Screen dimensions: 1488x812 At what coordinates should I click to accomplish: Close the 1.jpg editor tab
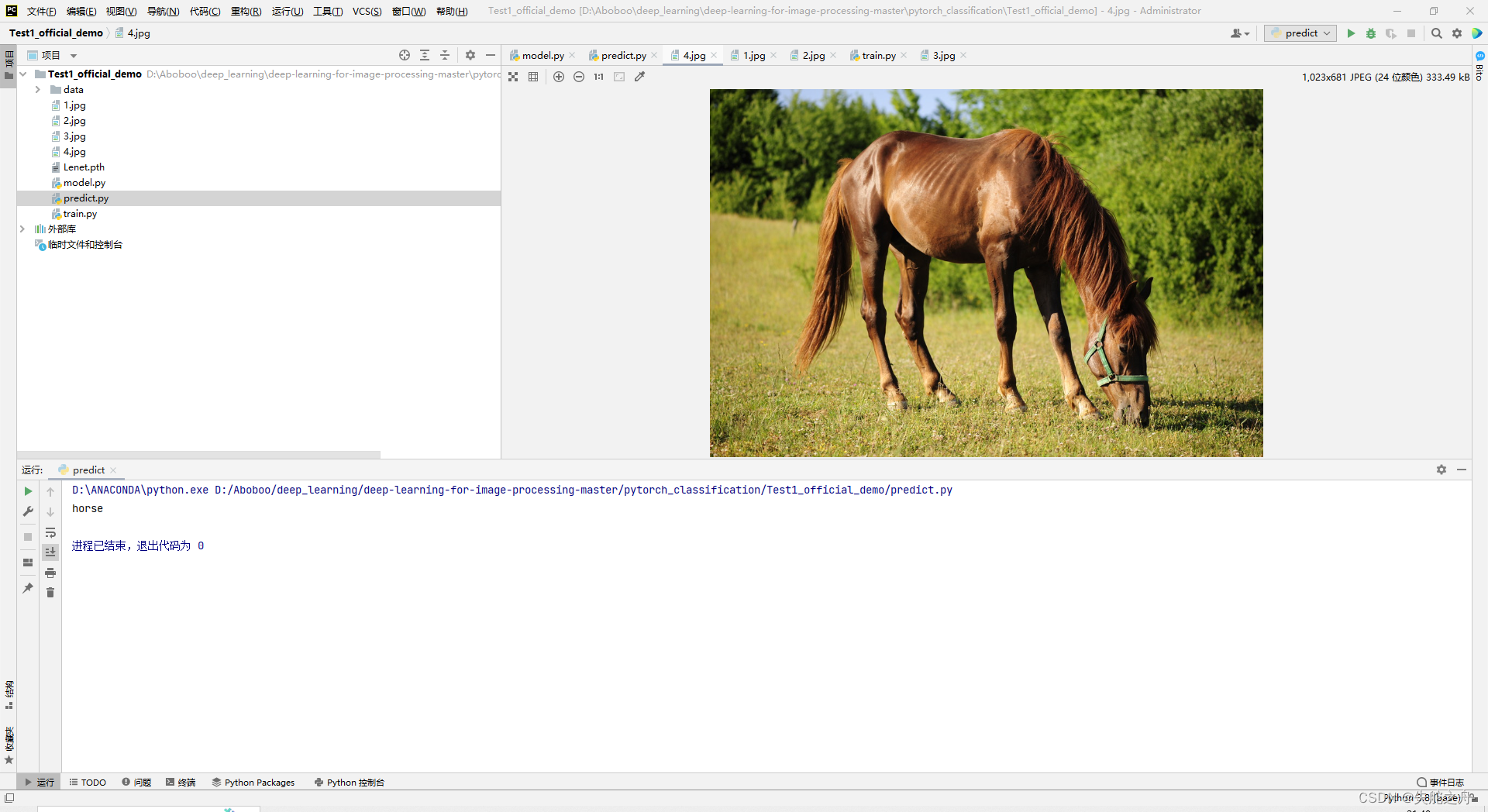point(773,56)
